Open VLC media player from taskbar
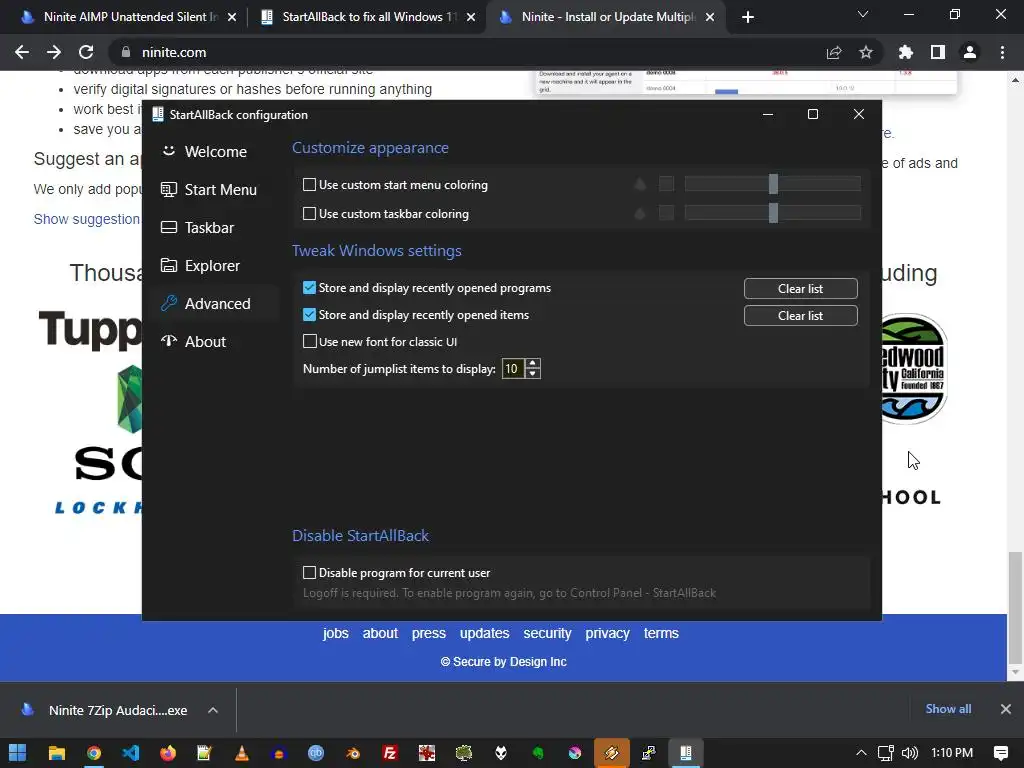The width and height of the screenshot is (1024, 768). (242, 753)
